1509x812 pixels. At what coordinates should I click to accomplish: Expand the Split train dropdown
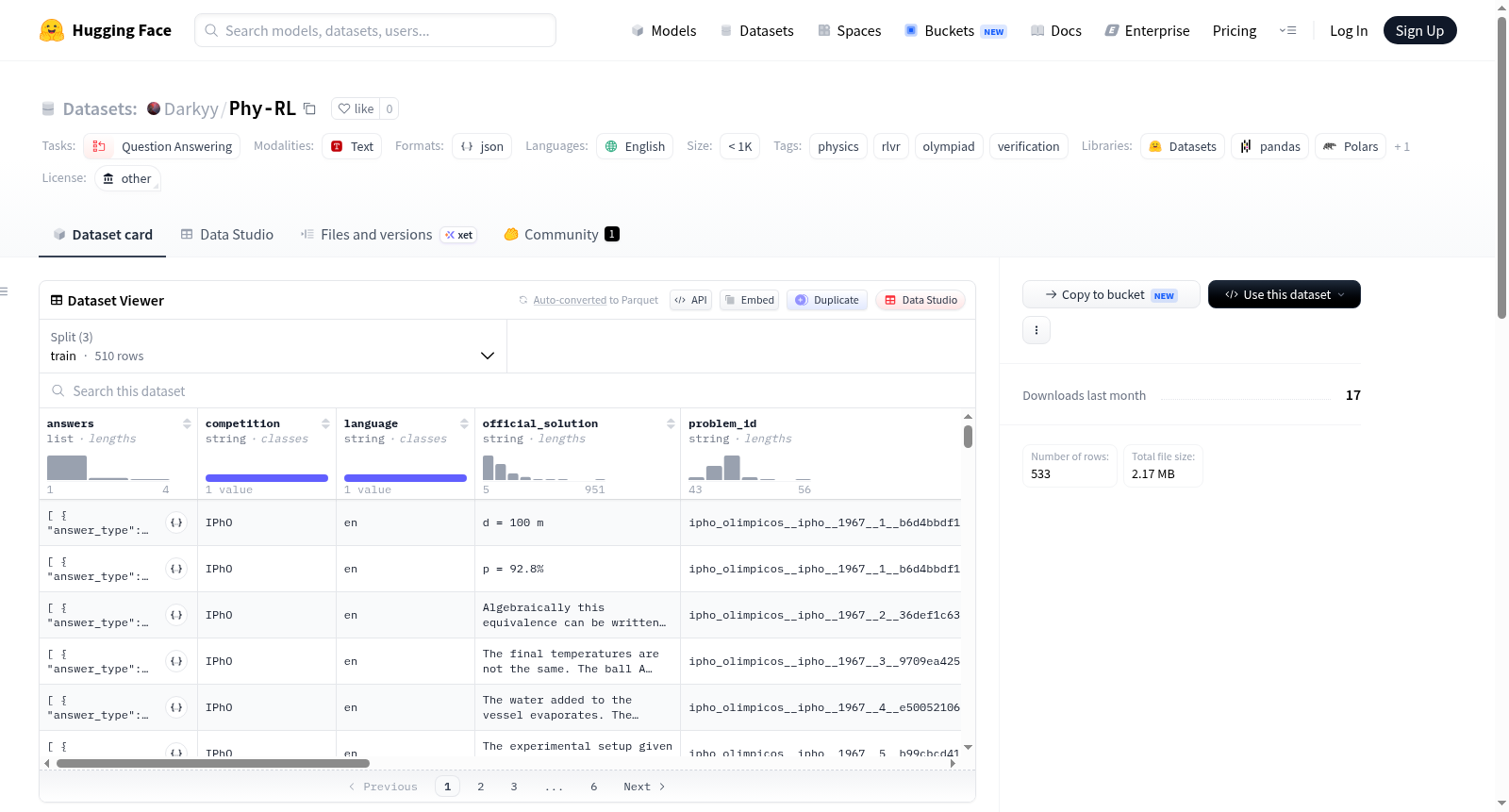pos(273,346)
